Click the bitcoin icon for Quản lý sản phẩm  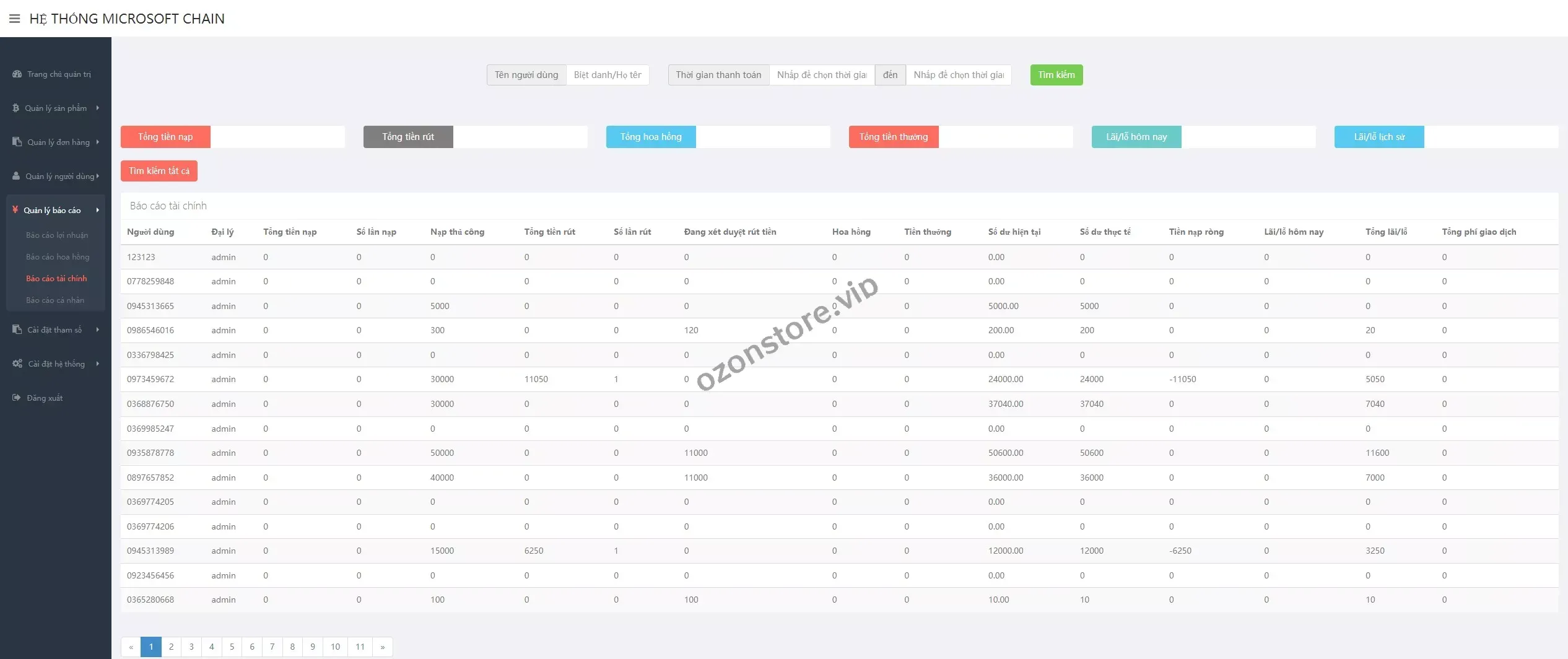(16, 108)
